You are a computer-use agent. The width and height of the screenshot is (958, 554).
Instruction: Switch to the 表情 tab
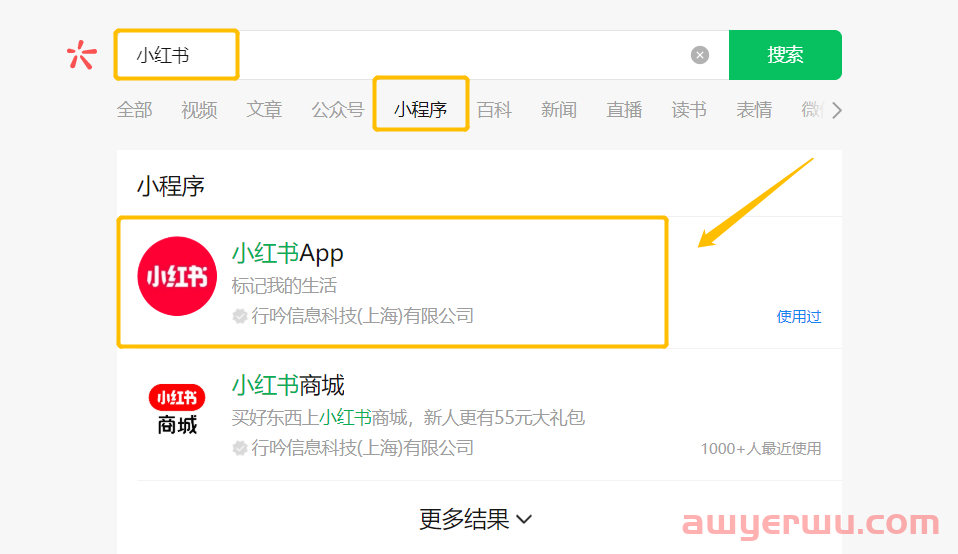point(754,110)
